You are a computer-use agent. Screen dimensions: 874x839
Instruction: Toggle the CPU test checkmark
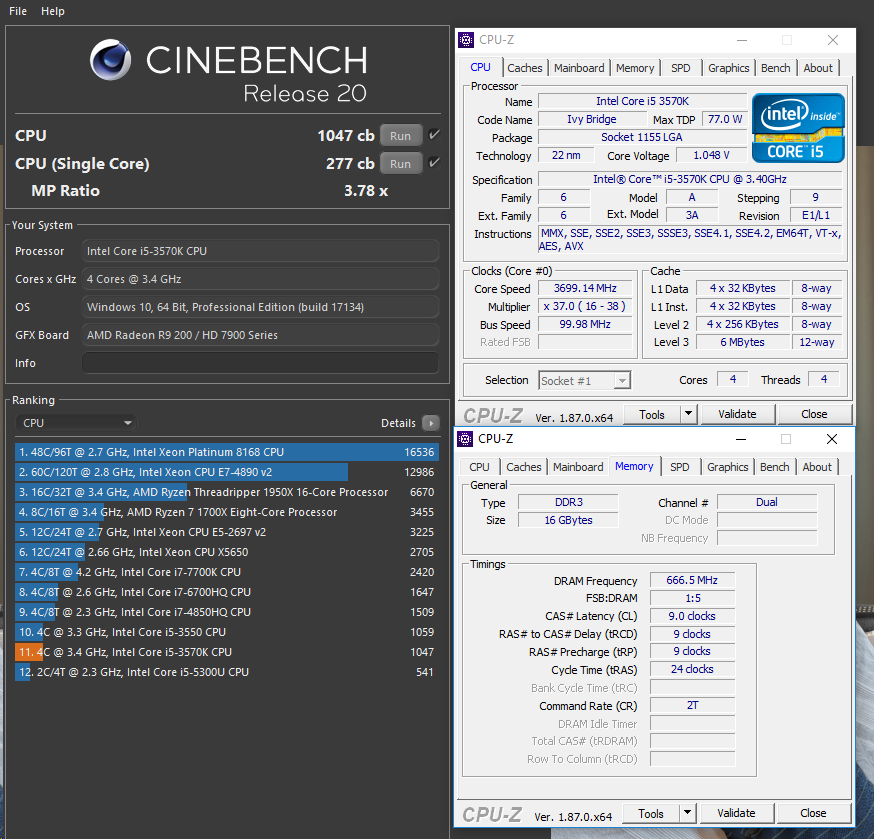tap(434, 135)
